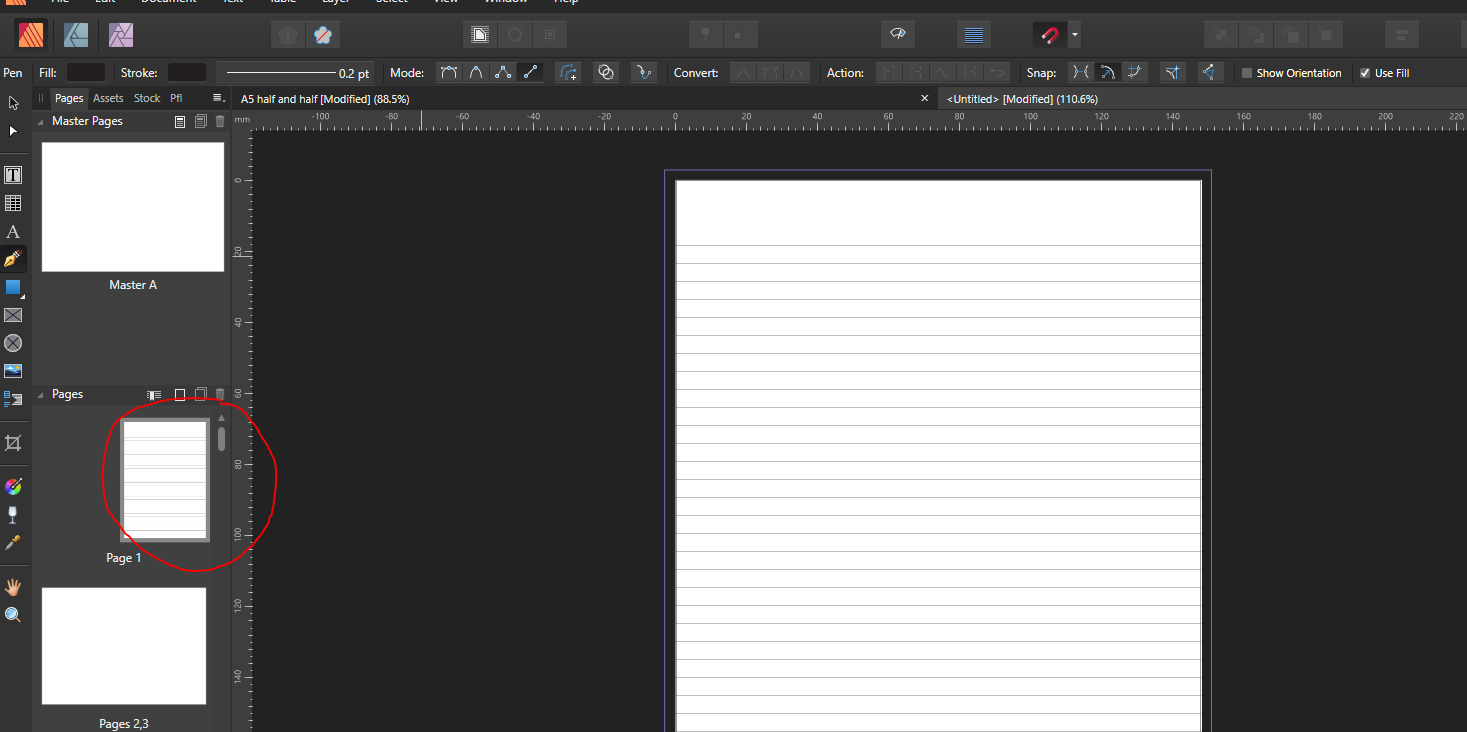Select the Fill gradient tool
The image size is (1467, 732).
click(x=13, y=487)
